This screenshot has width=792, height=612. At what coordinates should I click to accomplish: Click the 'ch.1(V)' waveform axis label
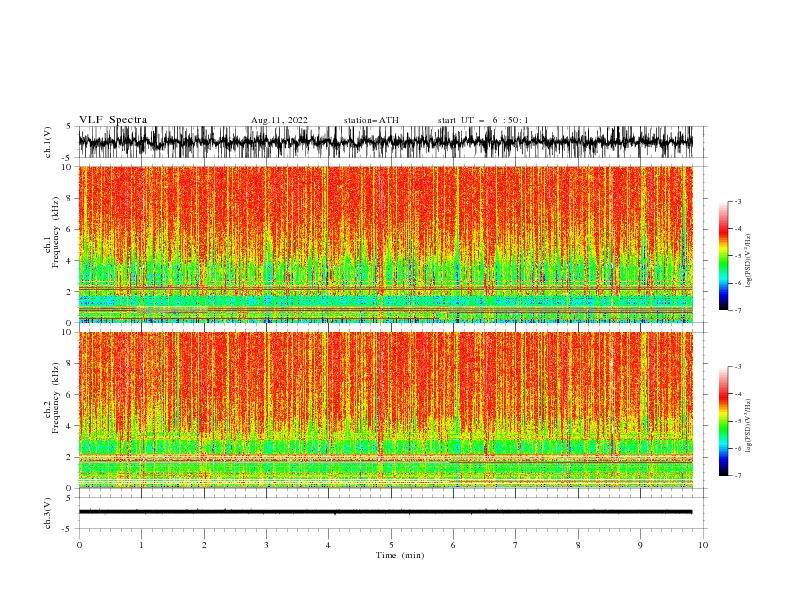coord(48,142)
